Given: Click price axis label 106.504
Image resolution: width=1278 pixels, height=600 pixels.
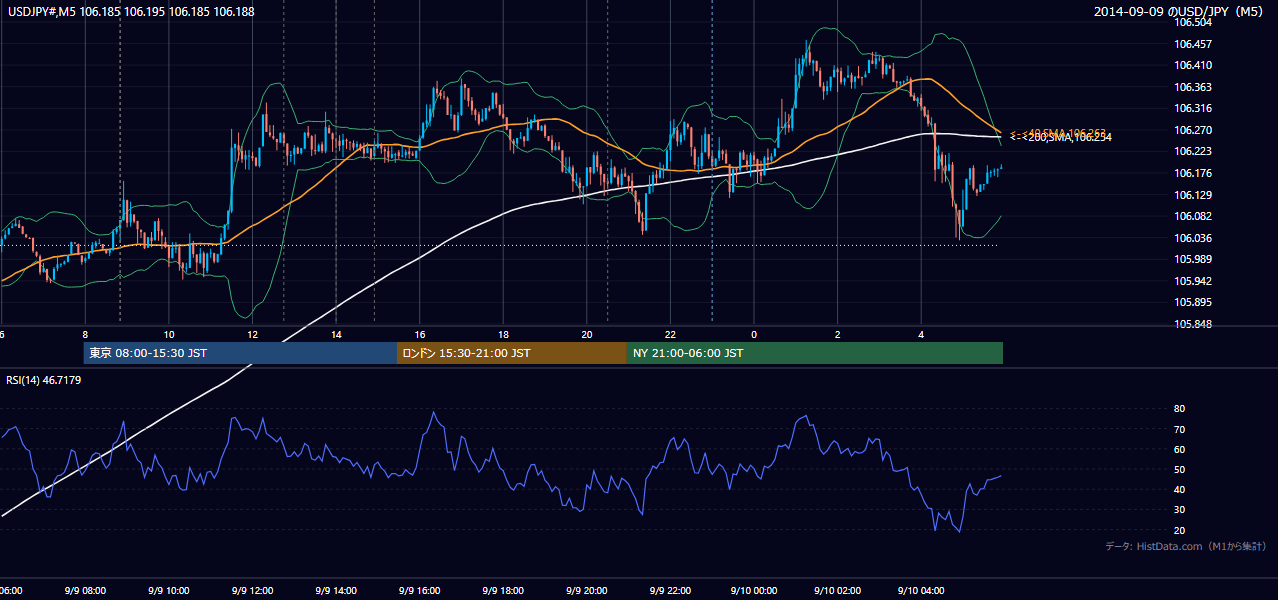Looking at the screenshot, I should [x=1192, y=22].
